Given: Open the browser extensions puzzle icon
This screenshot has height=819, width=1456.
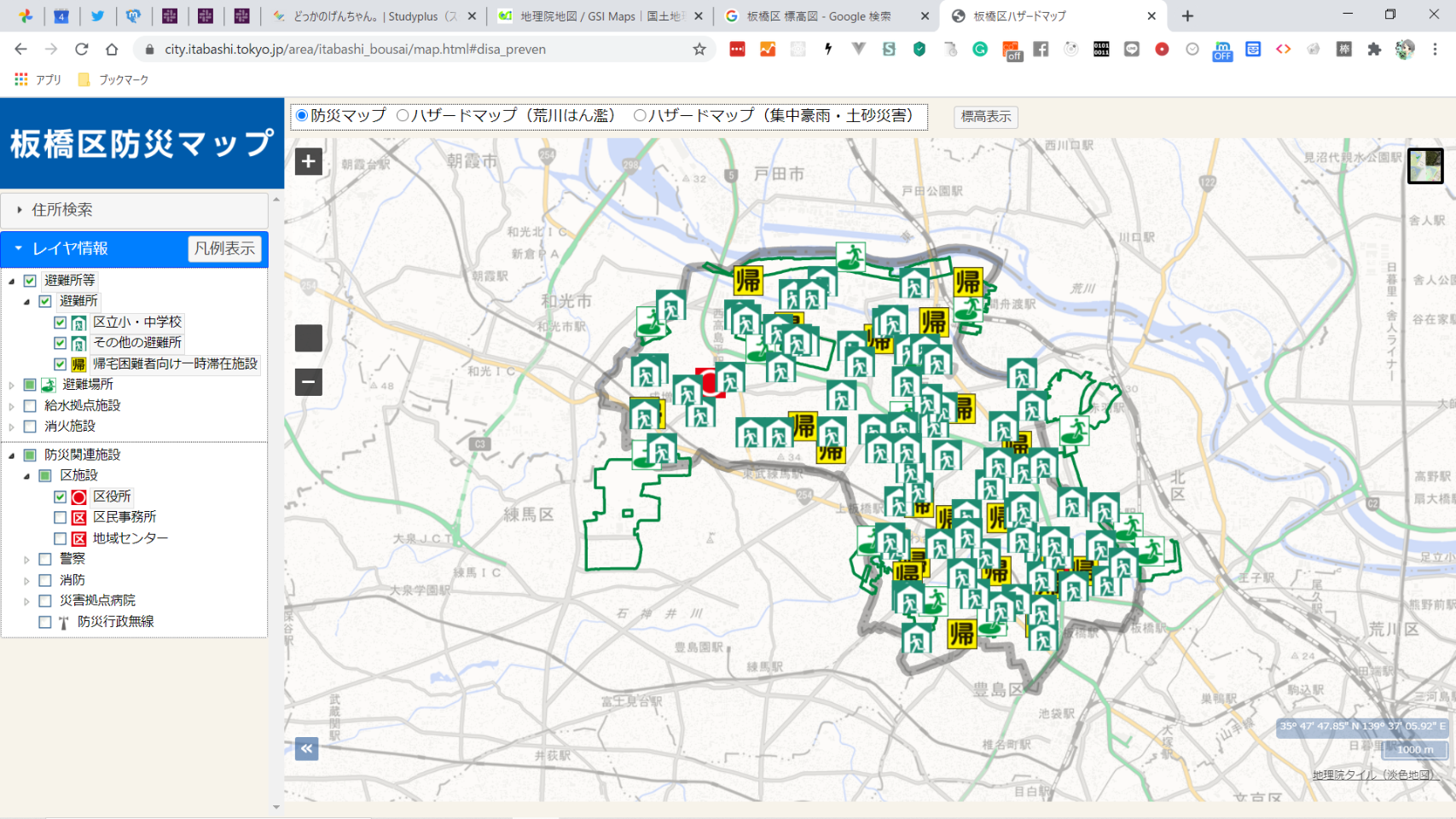Looking at the screenshot, I should 1374,49.
